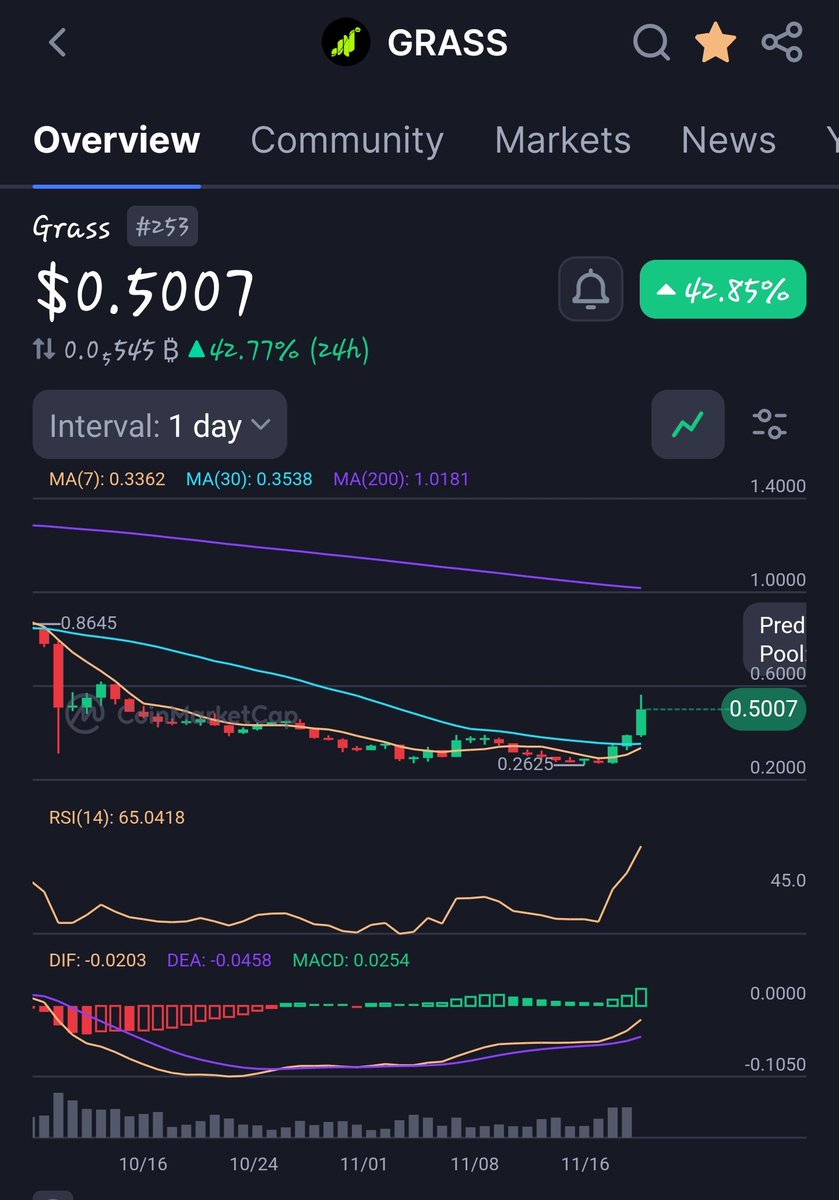This screenshot has height=1200, width=839.
Task: Click the #253 rank badge
Action: tap(162, 227)
